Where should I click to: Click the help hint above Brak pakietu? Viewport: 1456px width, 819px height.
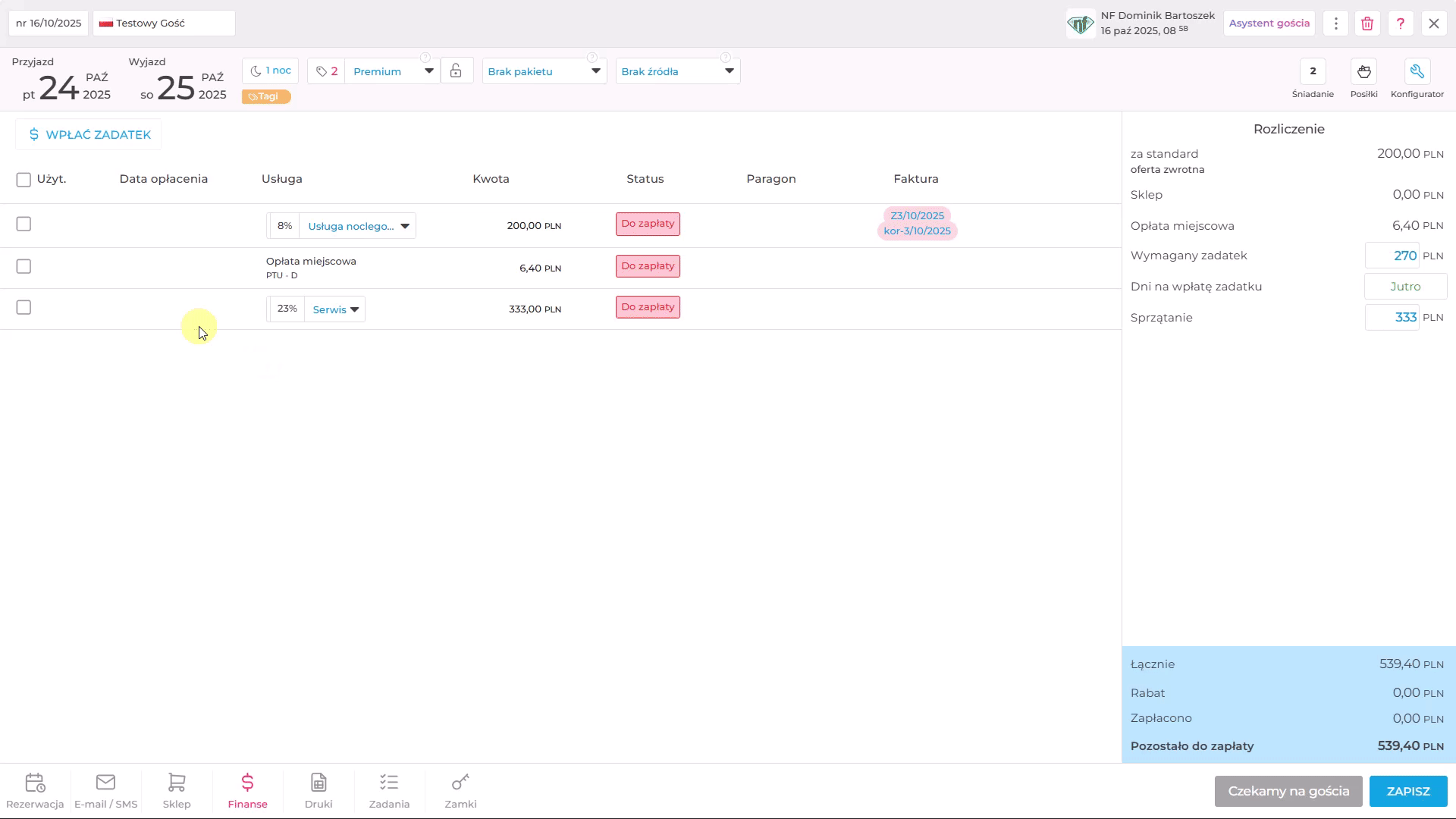point(592,58)
